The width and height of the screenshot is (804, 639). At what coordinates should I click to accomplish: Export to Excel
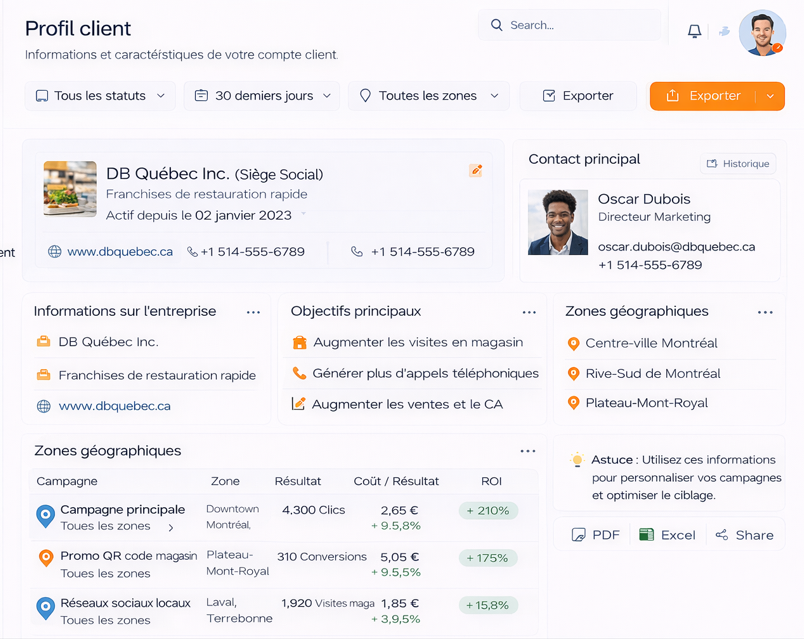click(667, 535)
